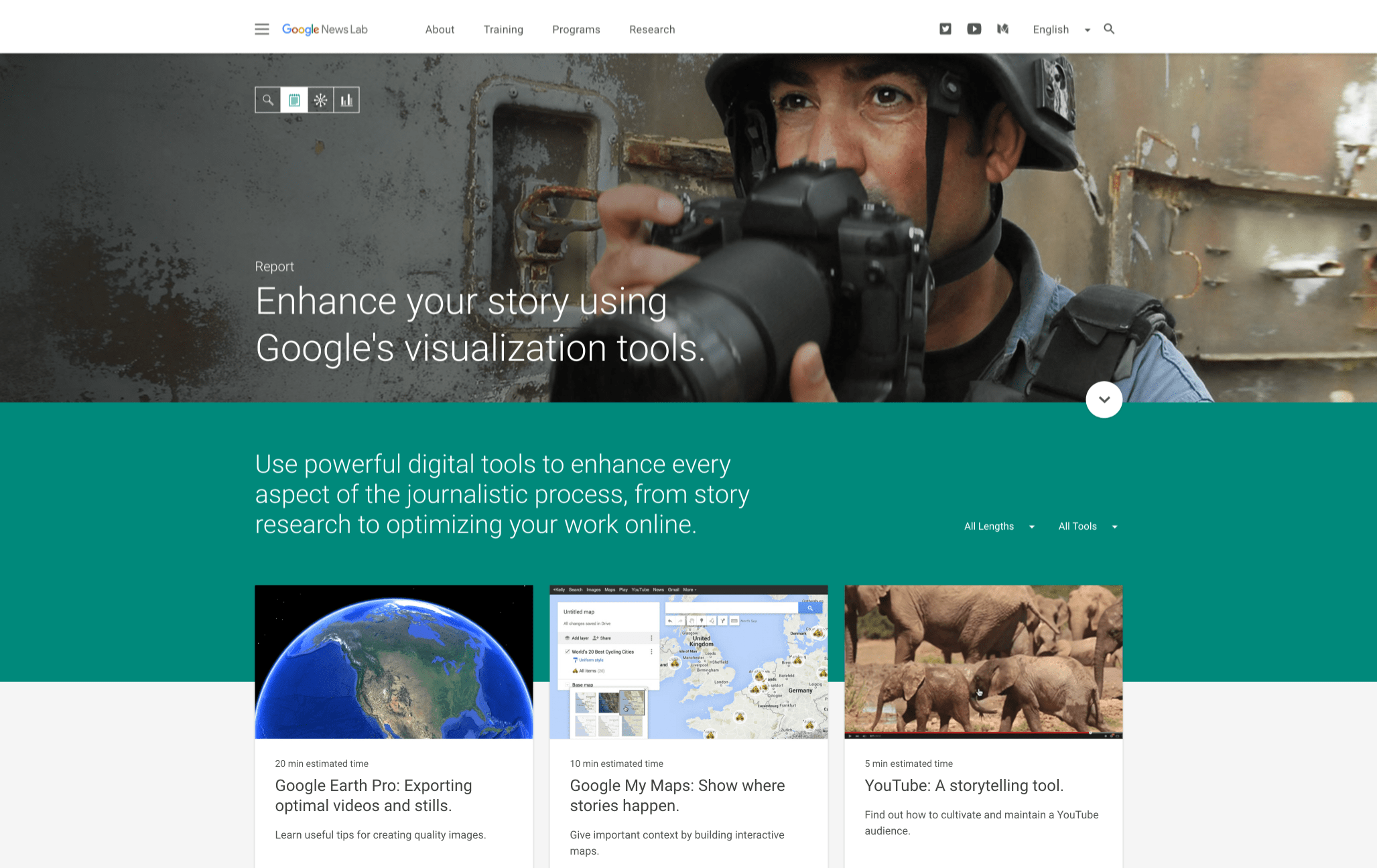Click the Medium icon in header
The width and height of the screenshot is (1377, 868).
click(x=1002, y=29)
